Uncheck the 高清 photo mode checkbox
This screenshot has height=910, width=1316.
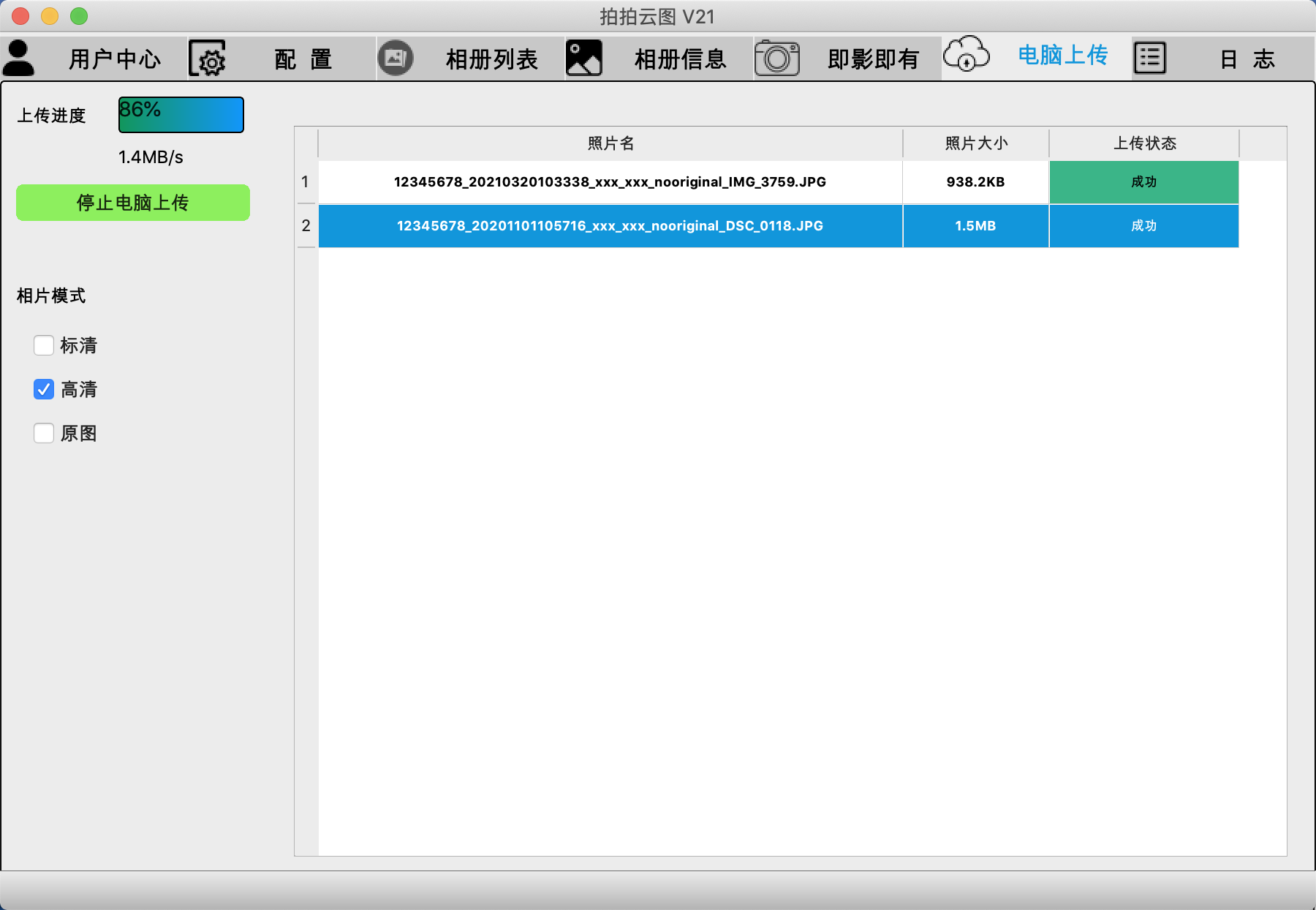tap(44, 389)
